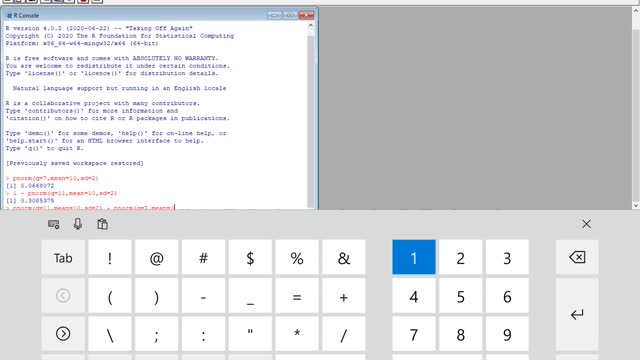Tap the dollar sign key

coord(250,258)
